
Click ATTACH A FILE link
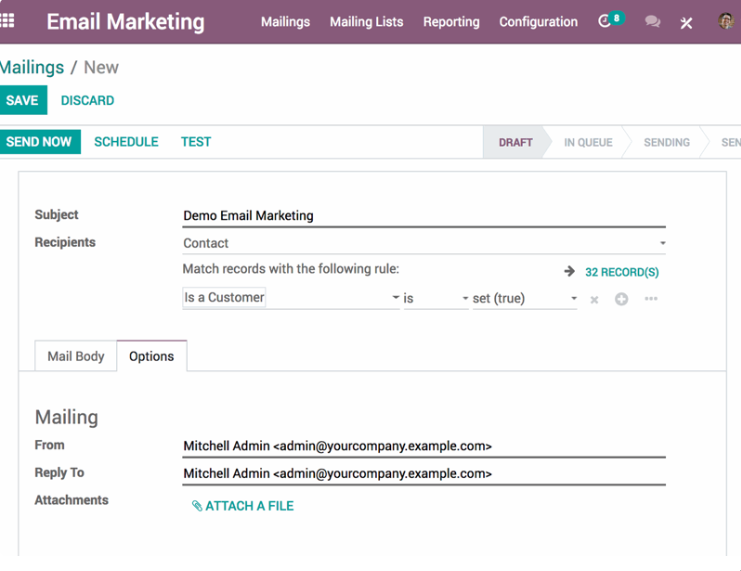point(243,506)
